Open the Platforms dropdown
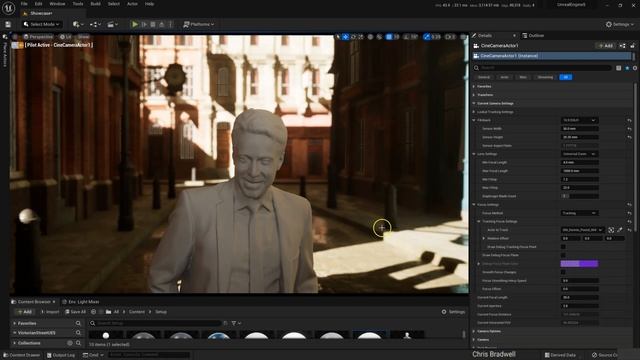 click(x=198, y=24)
